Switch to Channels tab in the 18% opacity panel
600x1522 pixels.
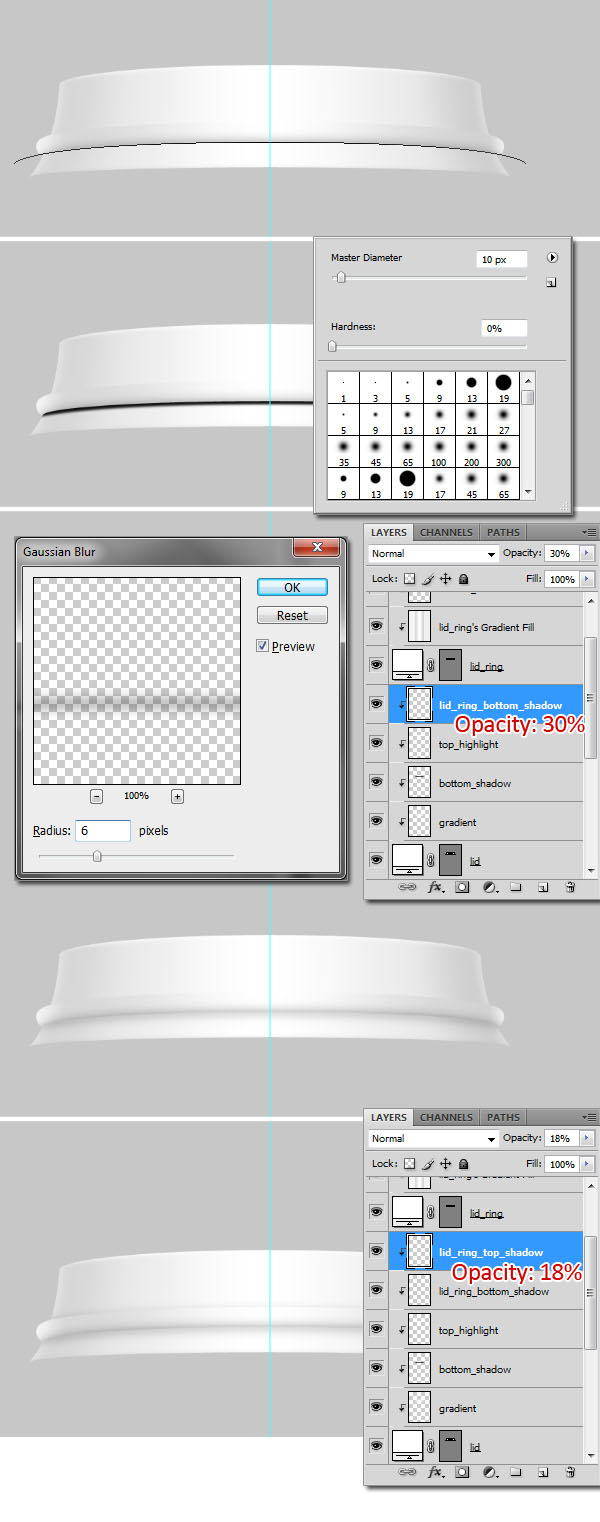(x=446, y=1117)
